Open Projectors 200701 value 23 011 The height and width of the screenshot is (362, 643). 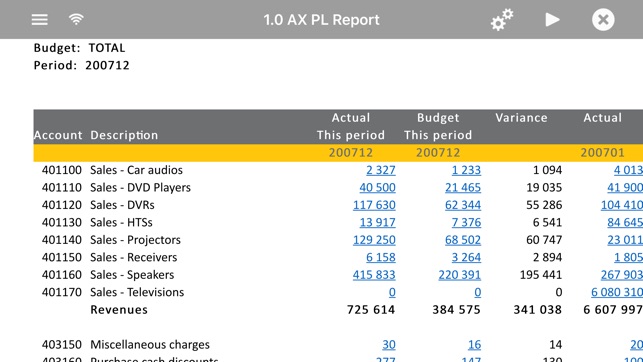(625, 239)
